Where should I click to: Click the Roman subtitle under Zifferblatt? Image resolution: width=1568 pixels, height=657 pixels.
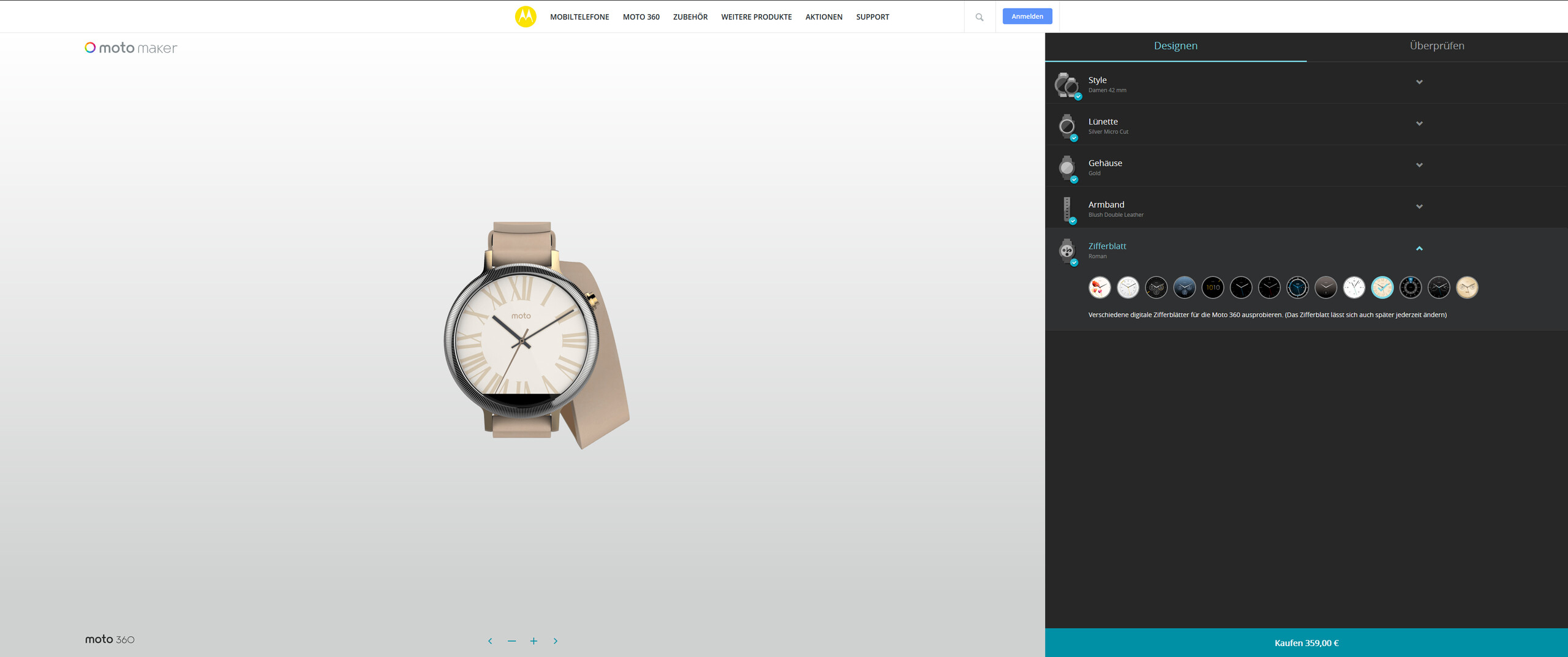(x=1098, y=257)
